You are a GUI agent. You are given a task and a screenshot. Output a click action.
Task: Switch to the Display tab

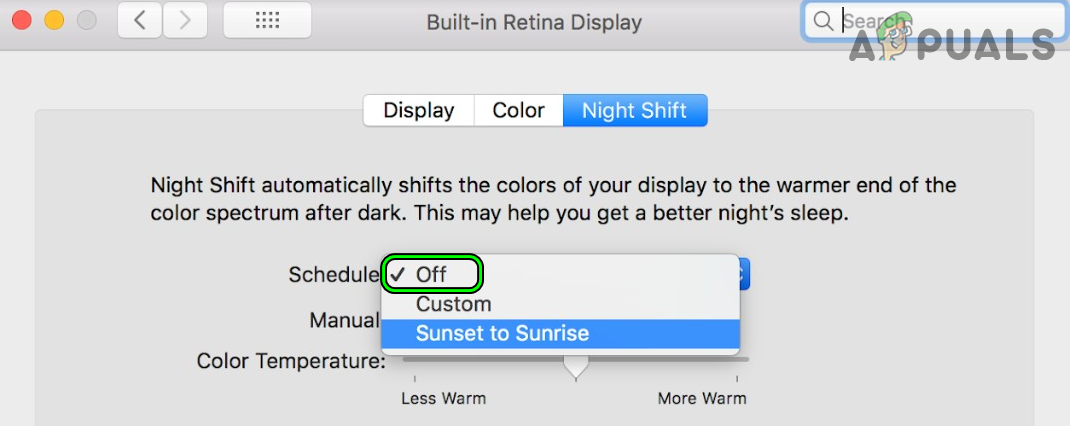(x=418, y=110)
